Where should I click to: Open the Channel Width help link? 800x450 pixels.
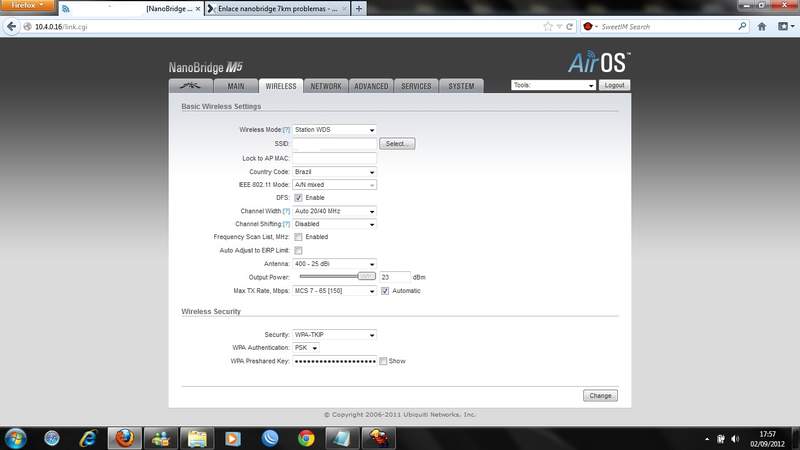point(286,211)
